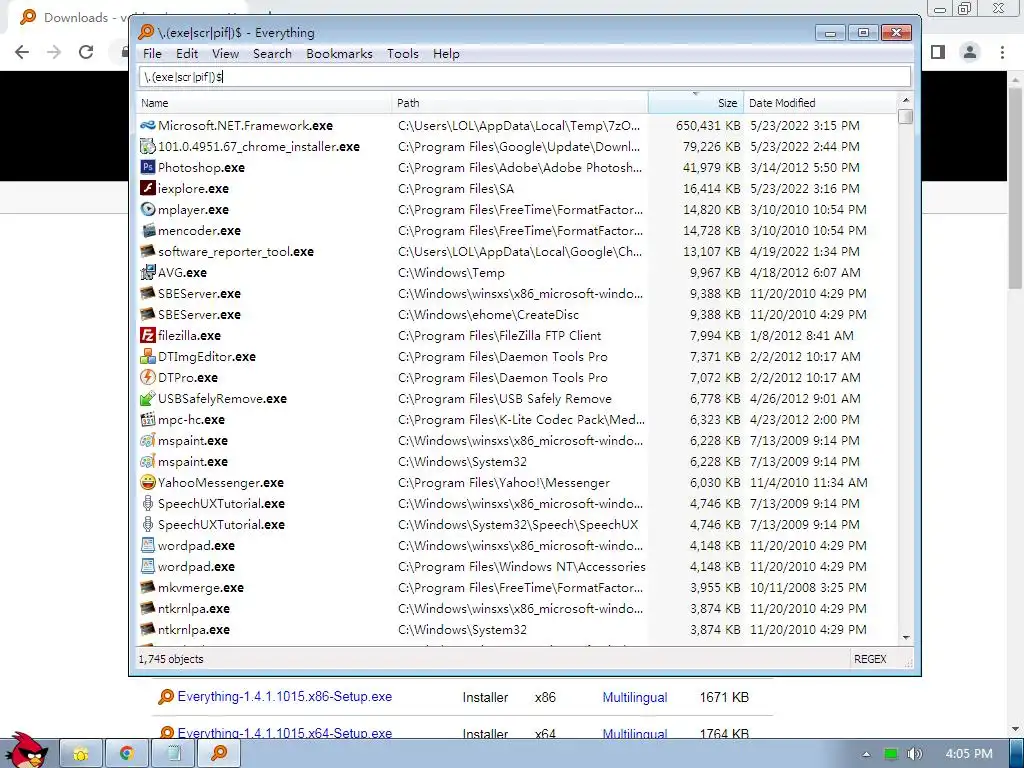Screen dimensions: 1024x768
Task: Toggle the Chrome side panel icon
Action: pos(938,52)
